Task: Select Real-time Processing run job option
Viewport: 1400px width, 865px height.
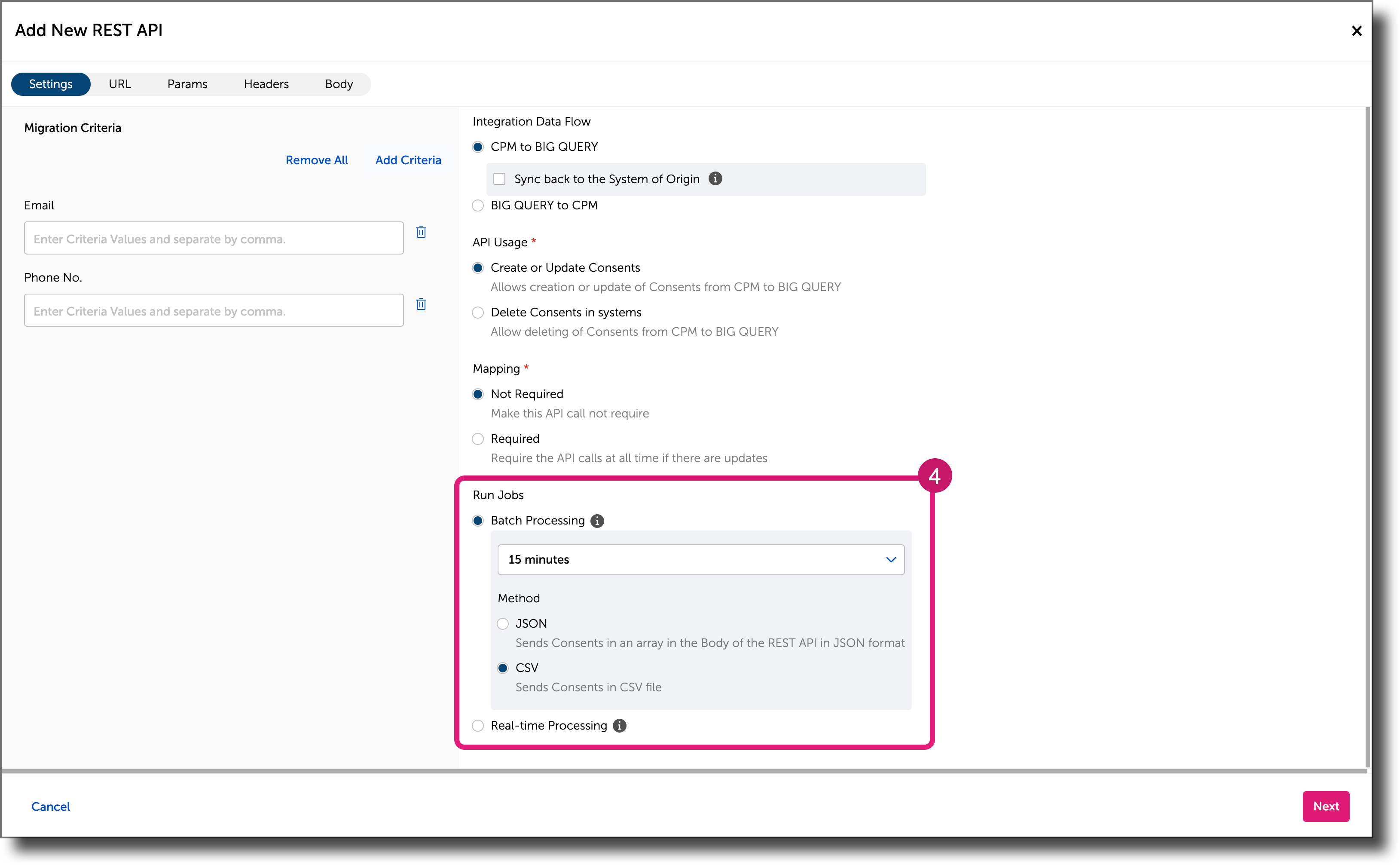Action: point(478,725)
